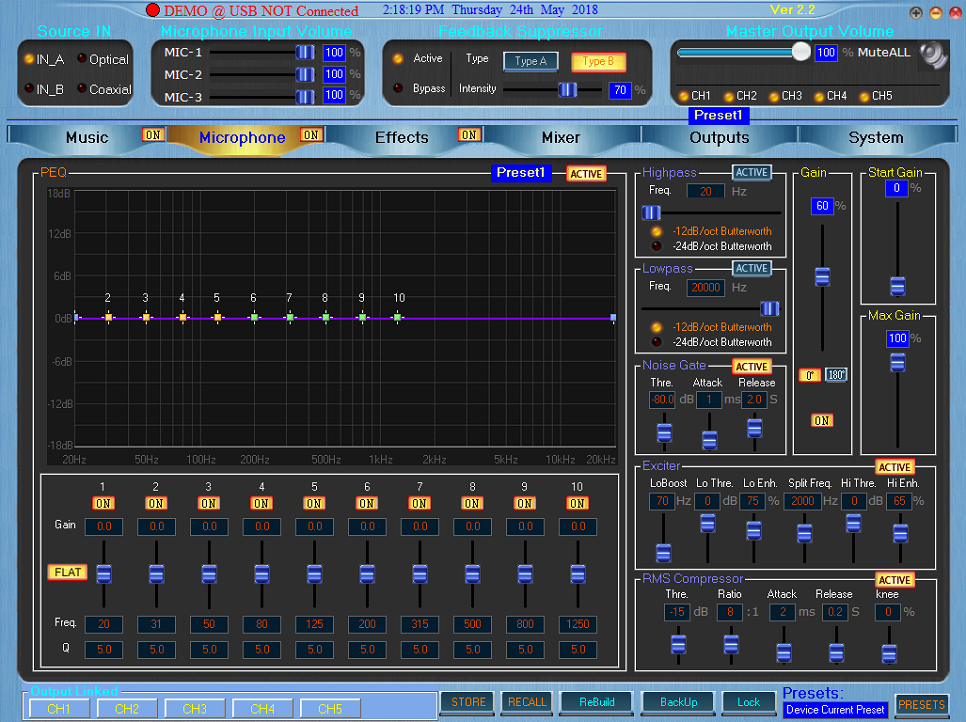Toggle the Noise Gate ACTIVE button
This screenshot has width=966, height=722.
pyautogui.click(x=751, y=367)
